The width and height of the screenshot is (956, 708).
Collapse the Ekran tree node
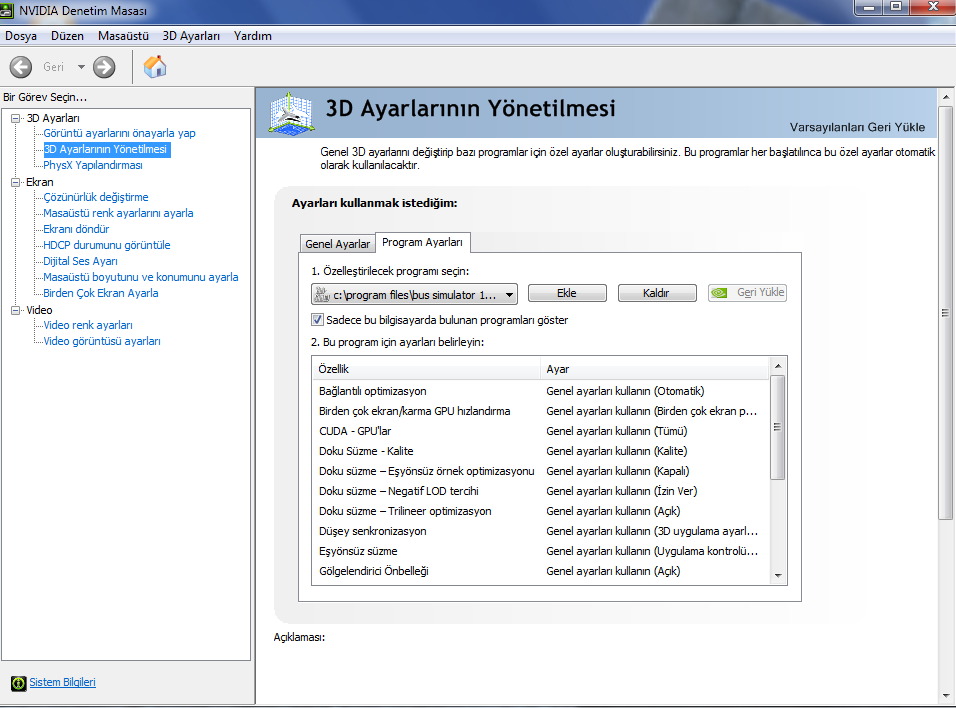tap(16, 182)
